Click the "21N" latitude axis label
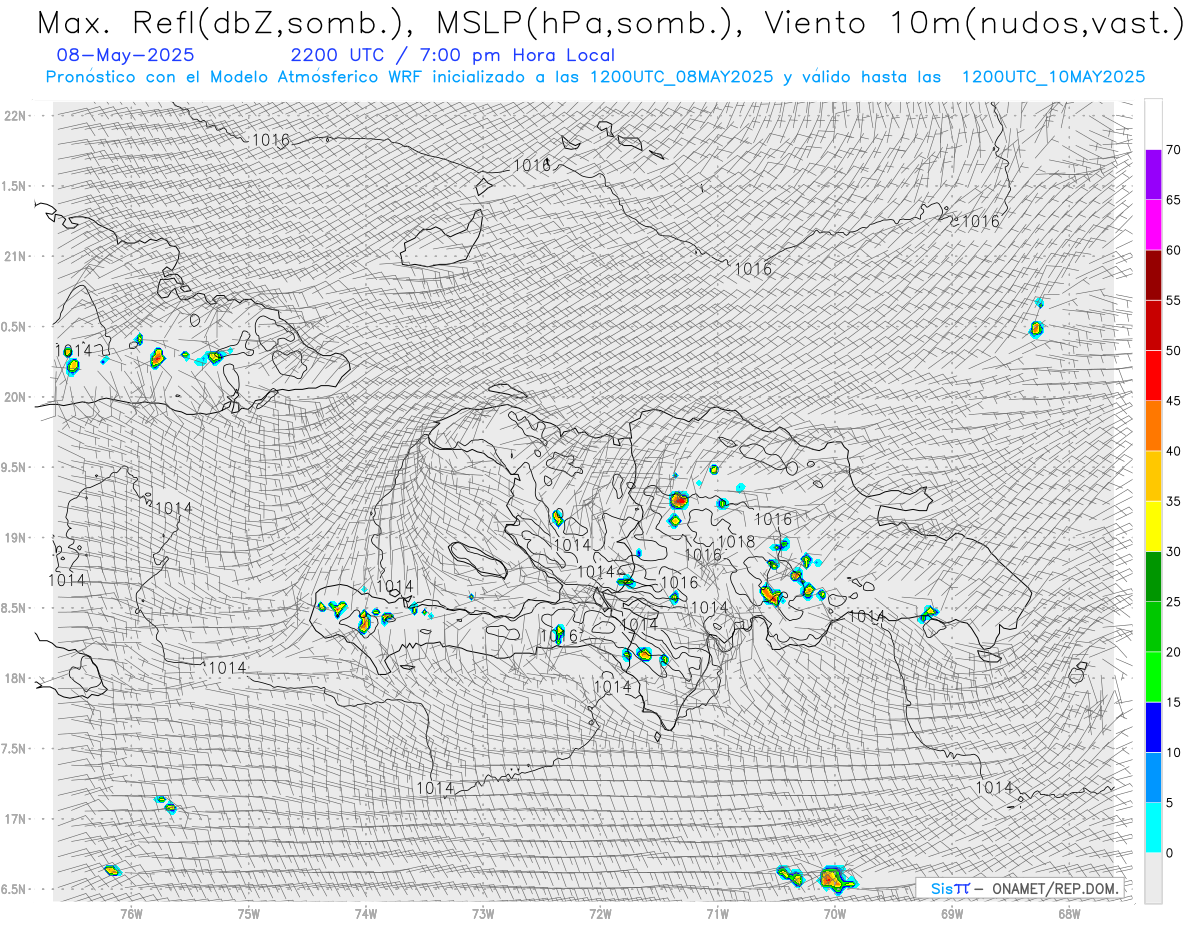Image resolution: width=1200 pixels, height=927 pixels. tap(14, 257)
